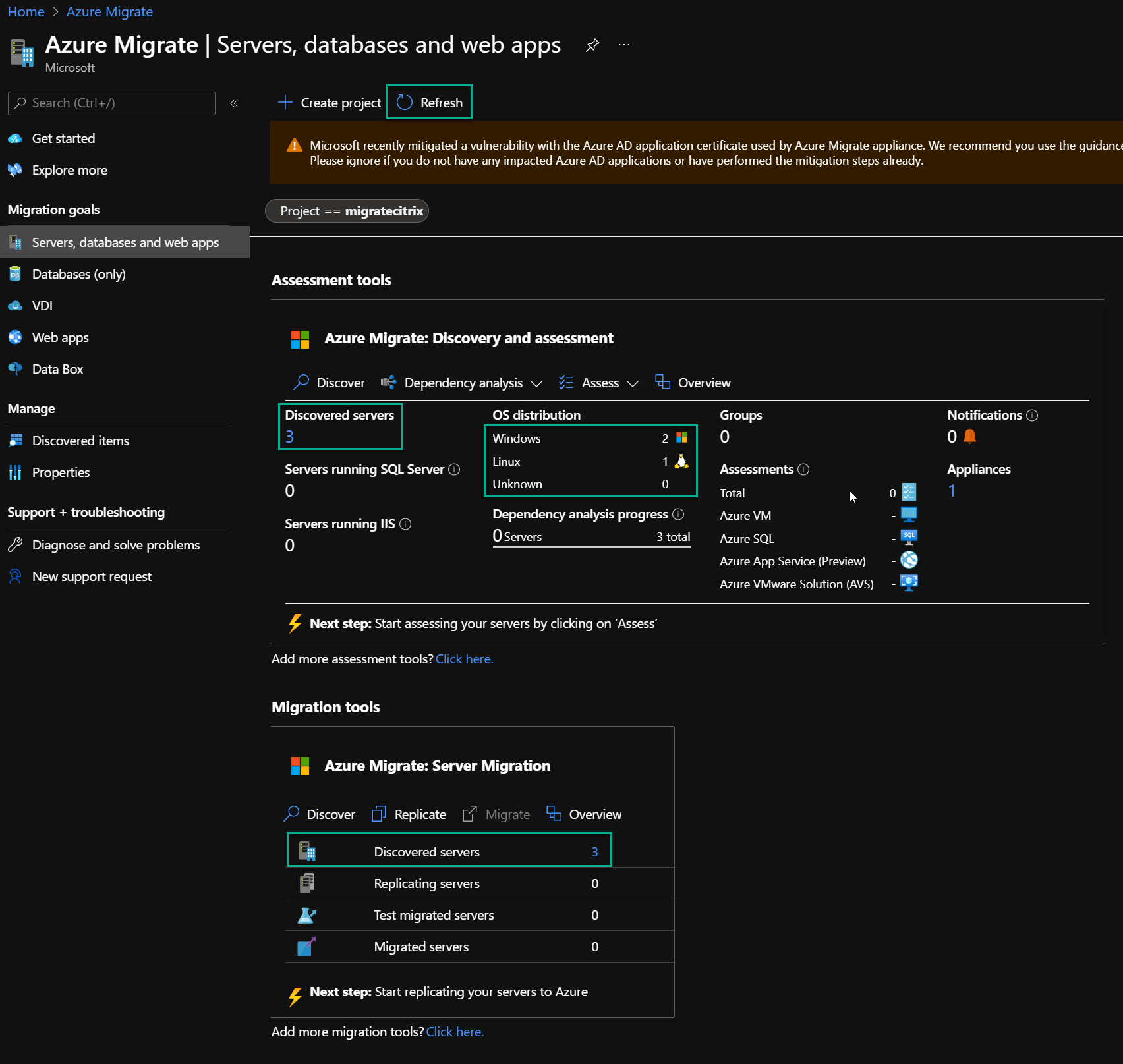Click Replicate in Server Migration
The image size is (1123, 1064).
point(409,814)
